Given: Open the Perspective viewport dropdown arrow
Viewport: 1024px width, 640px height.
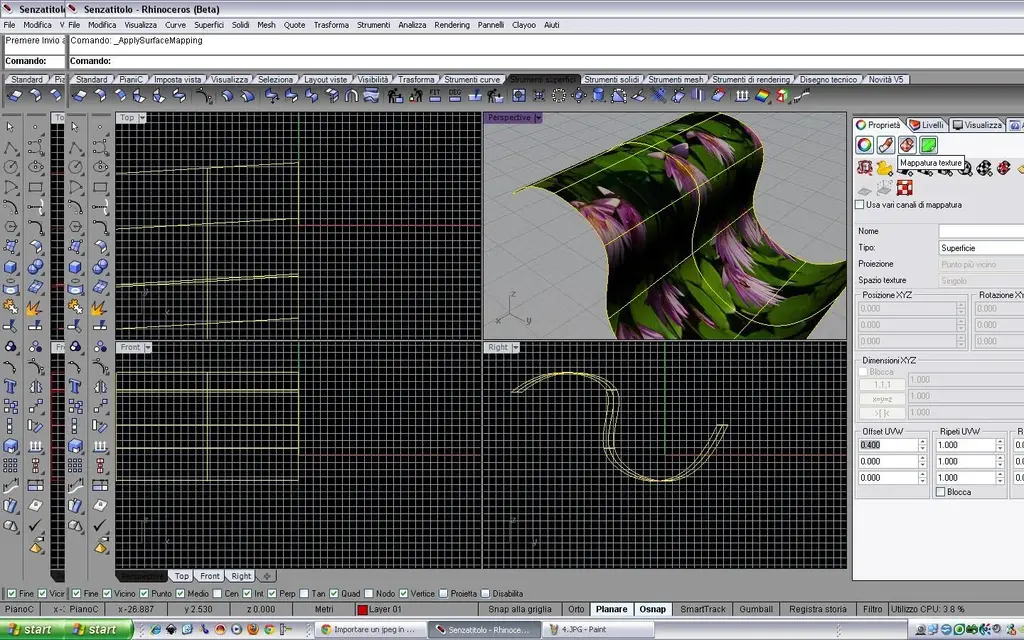Looking at the screenshot, I should click(538, 118).
